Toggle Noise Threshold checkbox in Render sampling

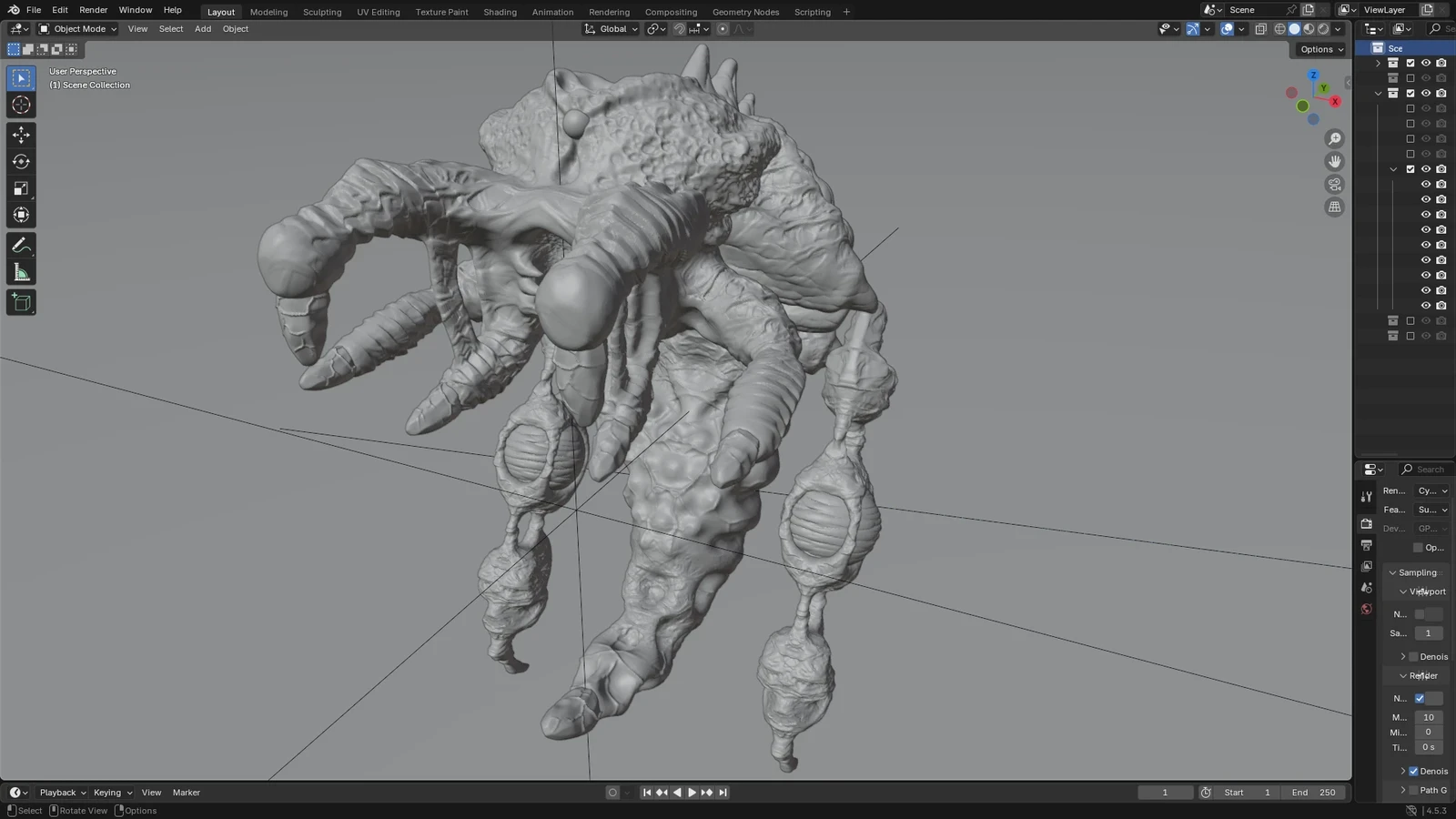tap(1419, 698)
